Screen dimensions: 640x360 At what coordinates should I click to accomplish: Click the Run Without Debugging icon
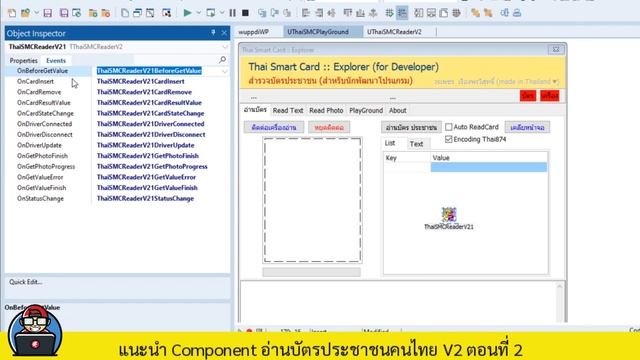211,13
